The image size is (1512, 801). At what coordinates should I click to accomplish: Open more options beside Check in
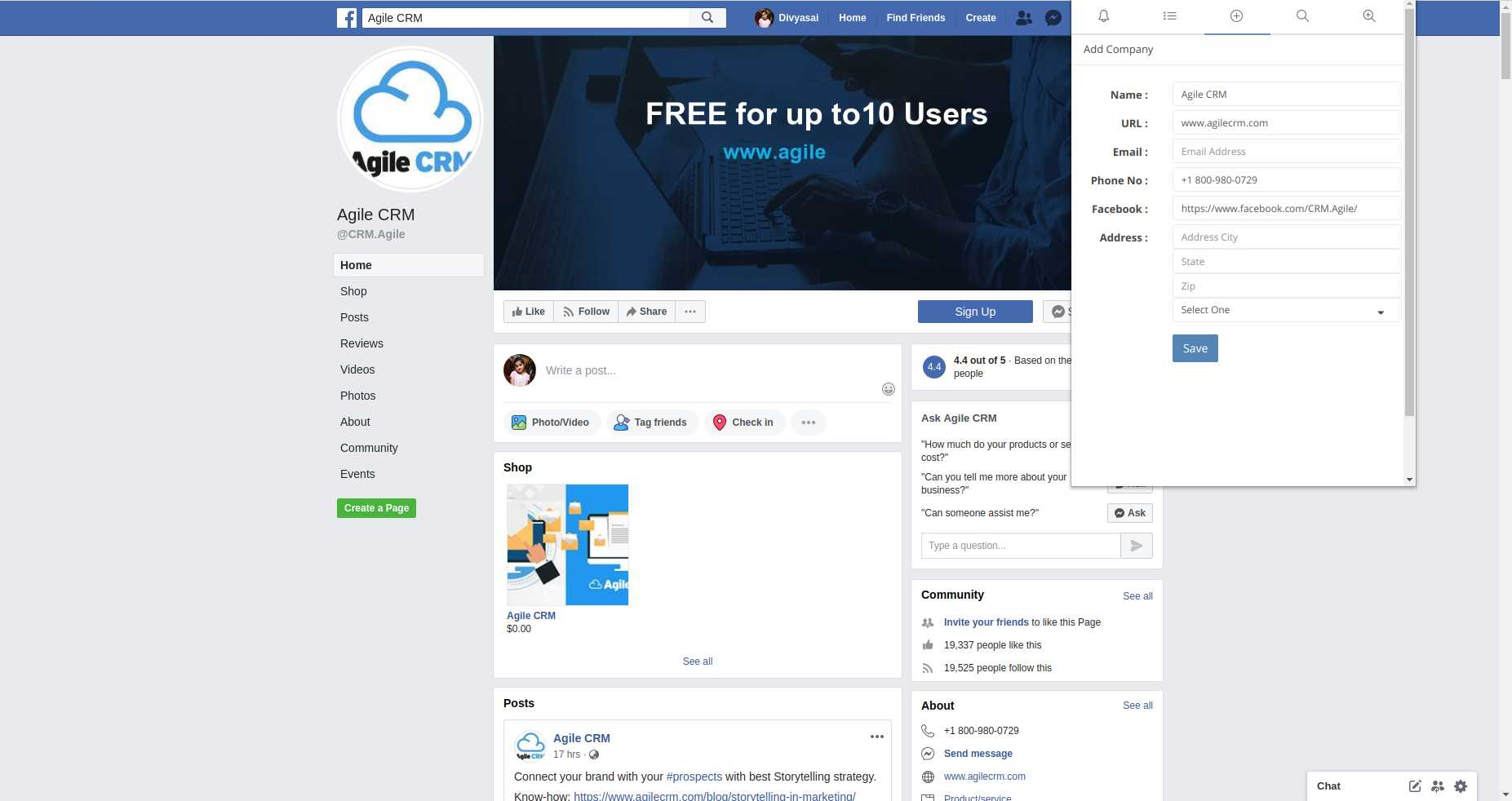pos(809,423)
